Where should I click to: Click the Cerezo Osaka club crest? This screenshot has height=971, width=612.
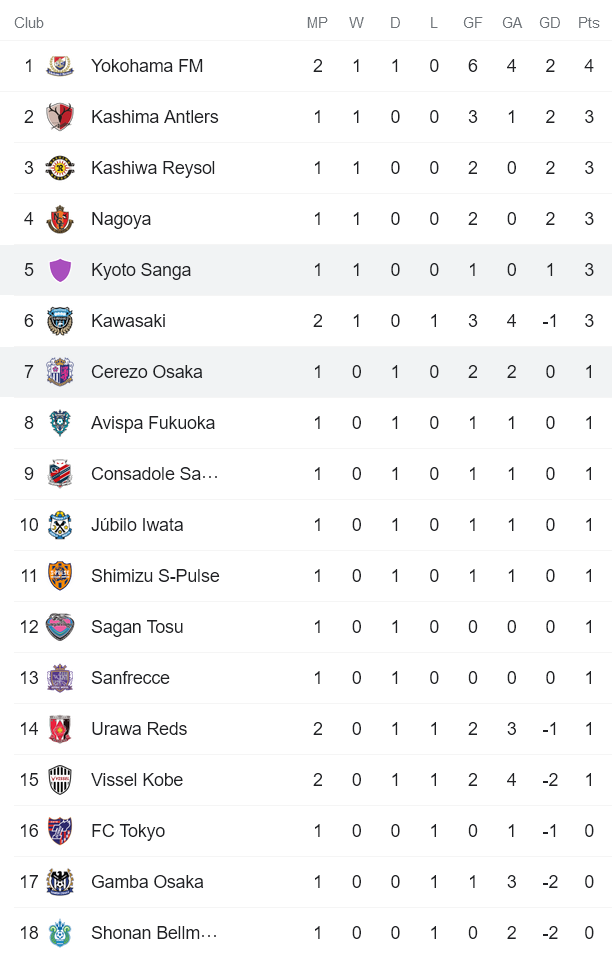point(59,371)
